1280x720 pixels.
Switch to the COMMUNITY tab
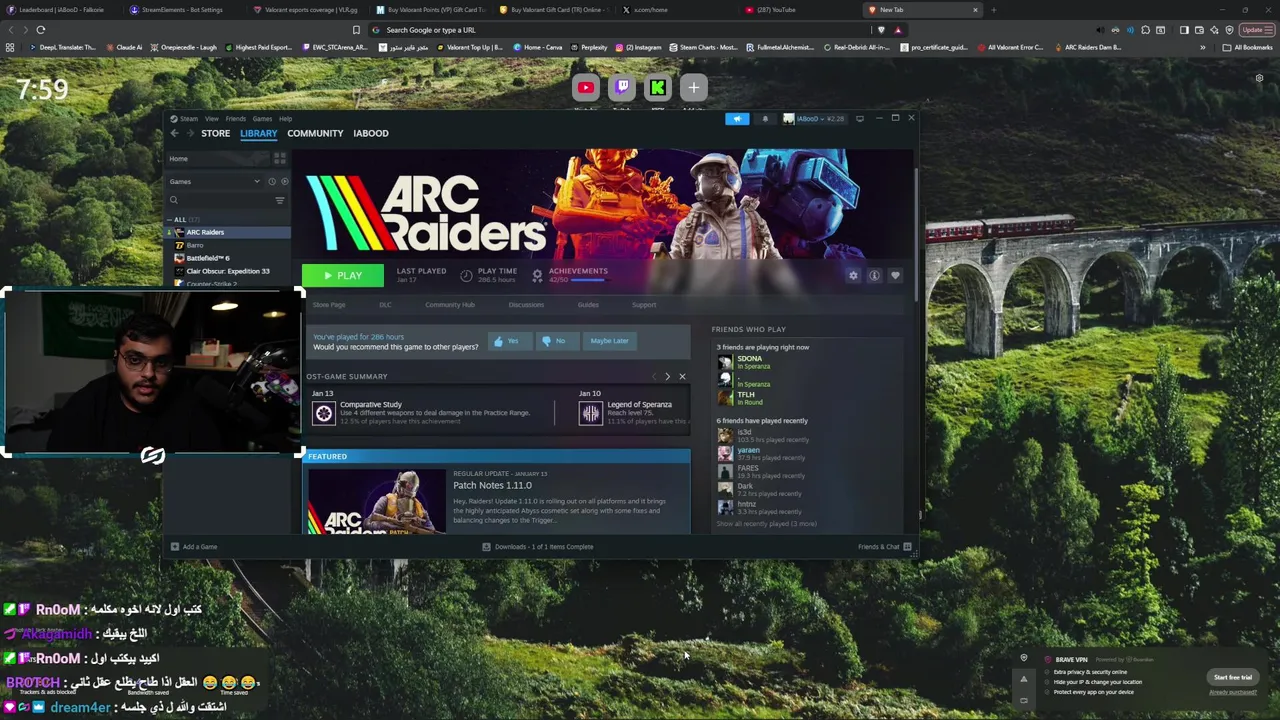click(x=315, y=133)
